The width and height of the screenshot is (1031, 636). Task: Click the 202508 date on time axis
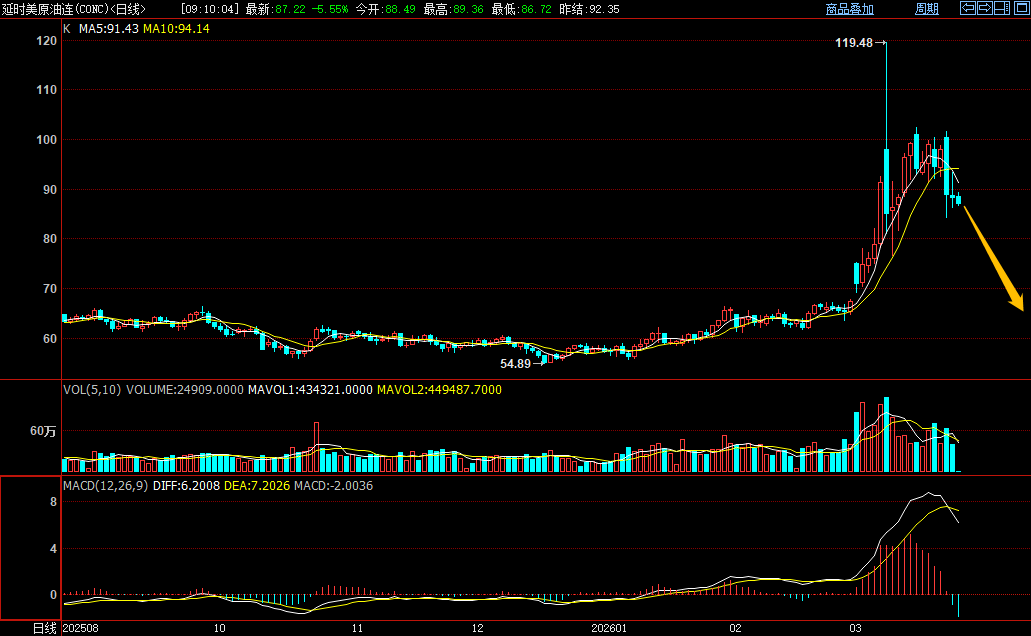pos(80,628)
